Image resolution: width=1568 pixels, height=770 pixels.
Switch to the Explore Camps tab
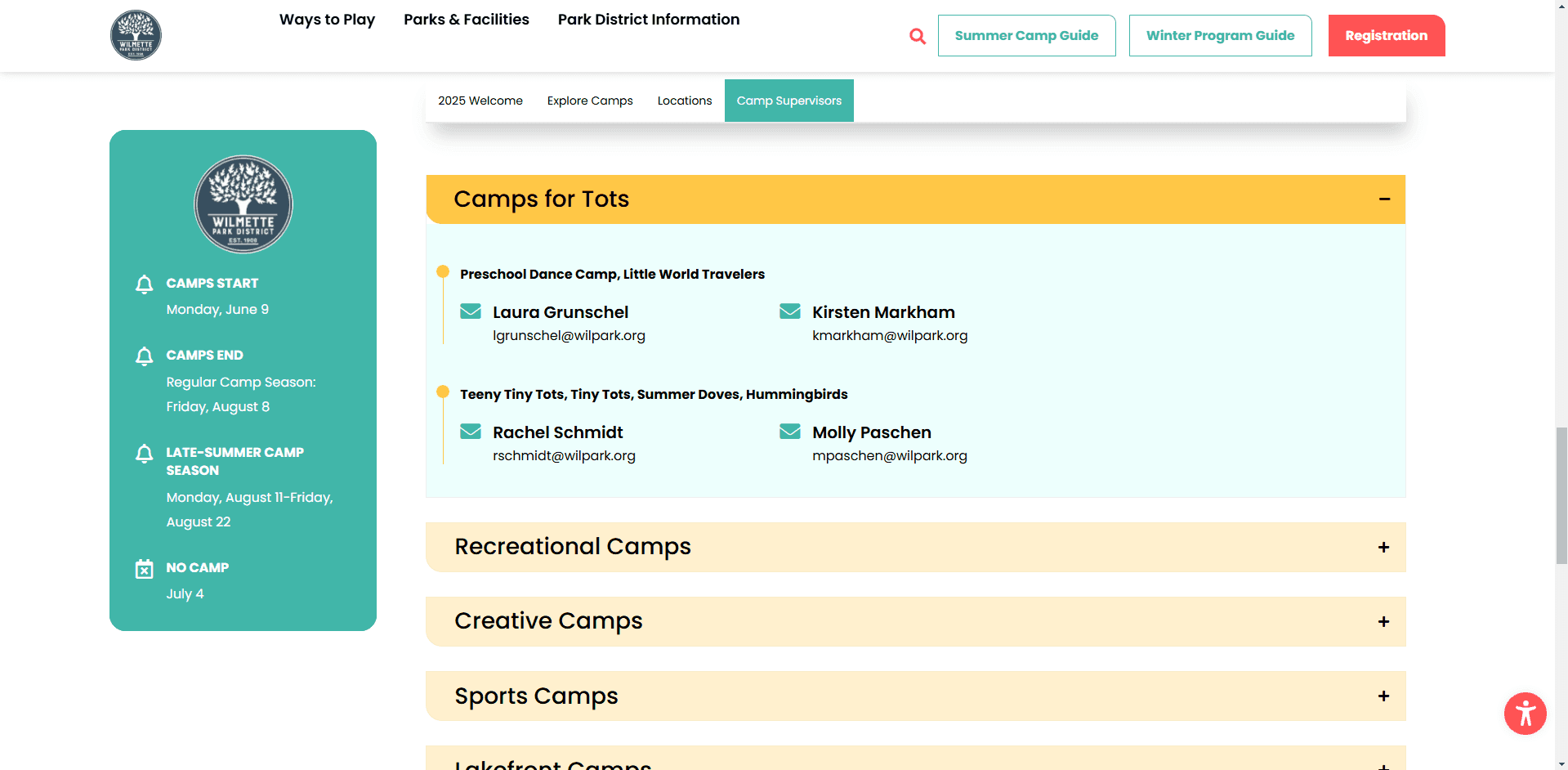[589, 101]
